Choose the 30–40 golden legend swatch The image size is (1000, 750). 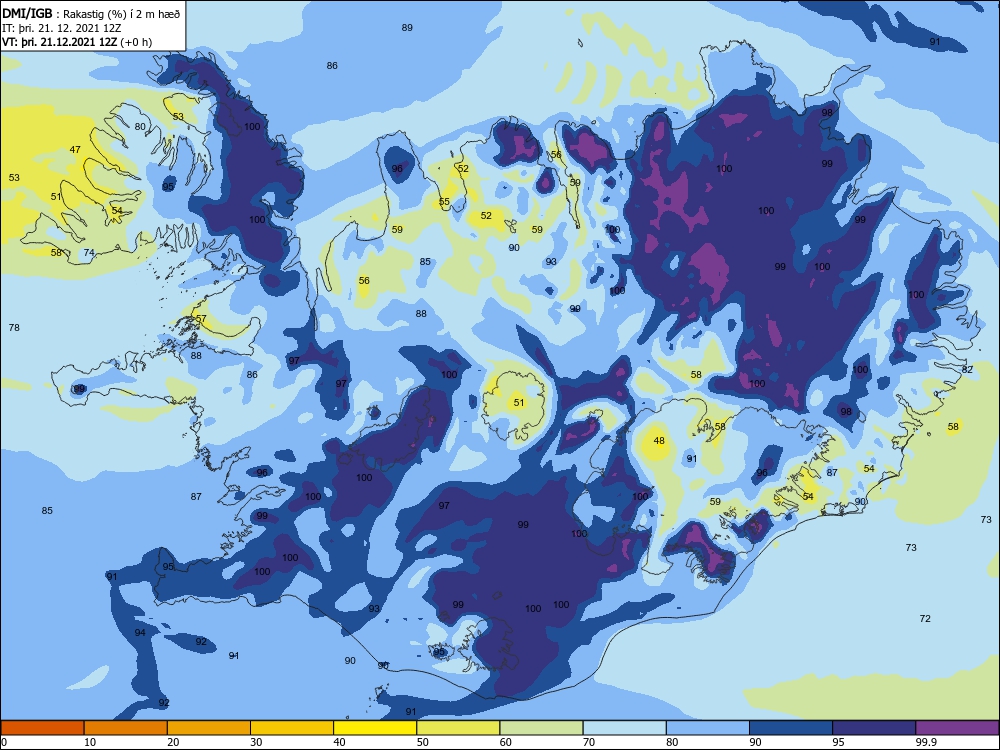[292, 728]
